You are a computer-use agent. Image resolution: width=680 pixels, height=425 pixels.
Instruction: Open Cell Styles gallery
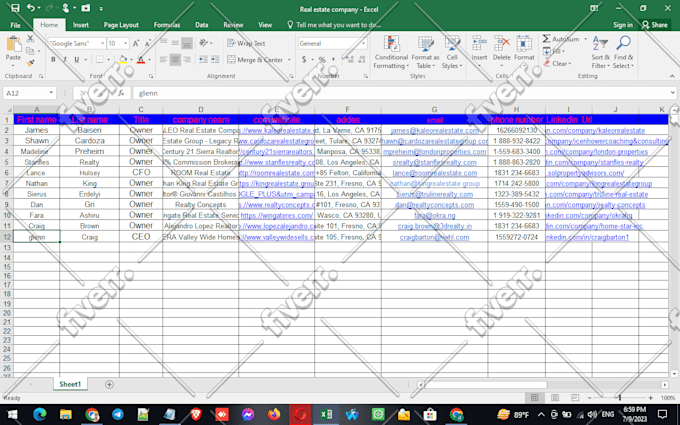452,52
